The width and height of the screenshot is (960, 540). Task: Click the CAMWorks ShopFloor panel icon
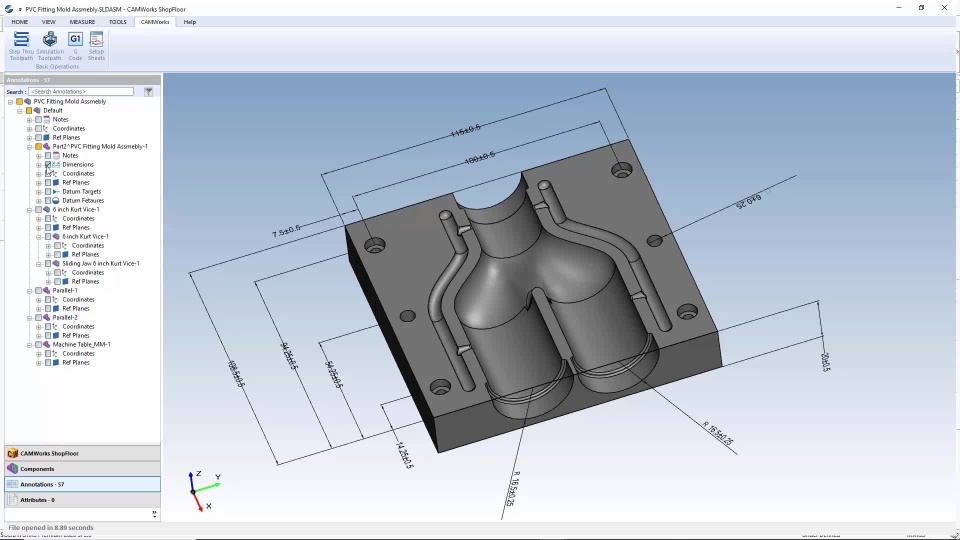tap(12, 454)
